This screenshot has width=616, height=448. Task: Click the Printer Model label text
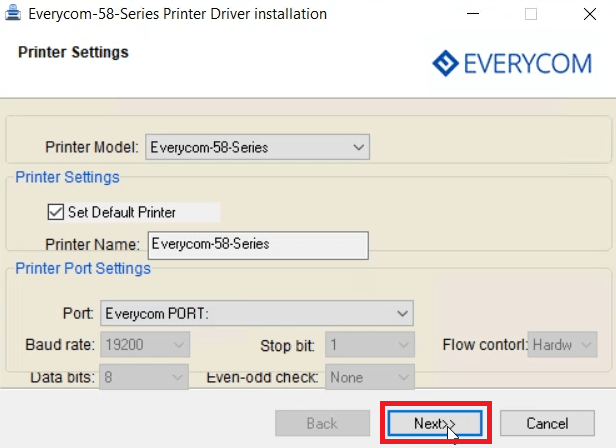click(91, 147)
